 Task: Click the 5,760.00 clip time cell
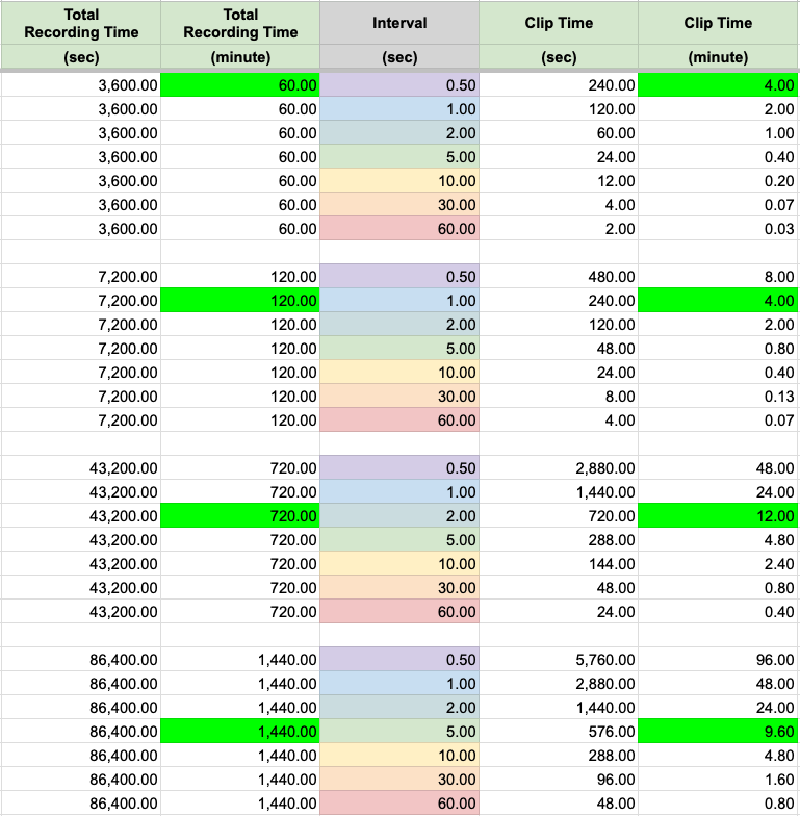click(x=558, y=660)
